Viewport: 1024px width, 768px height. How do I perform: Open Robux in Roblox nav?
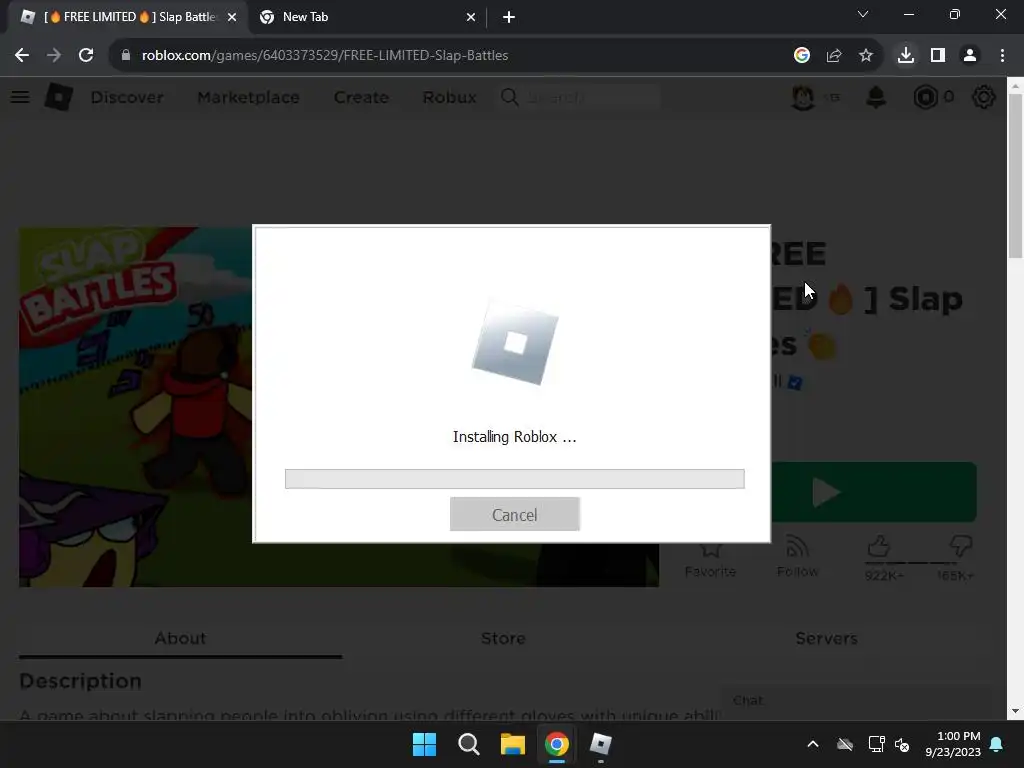pos(449,97)
